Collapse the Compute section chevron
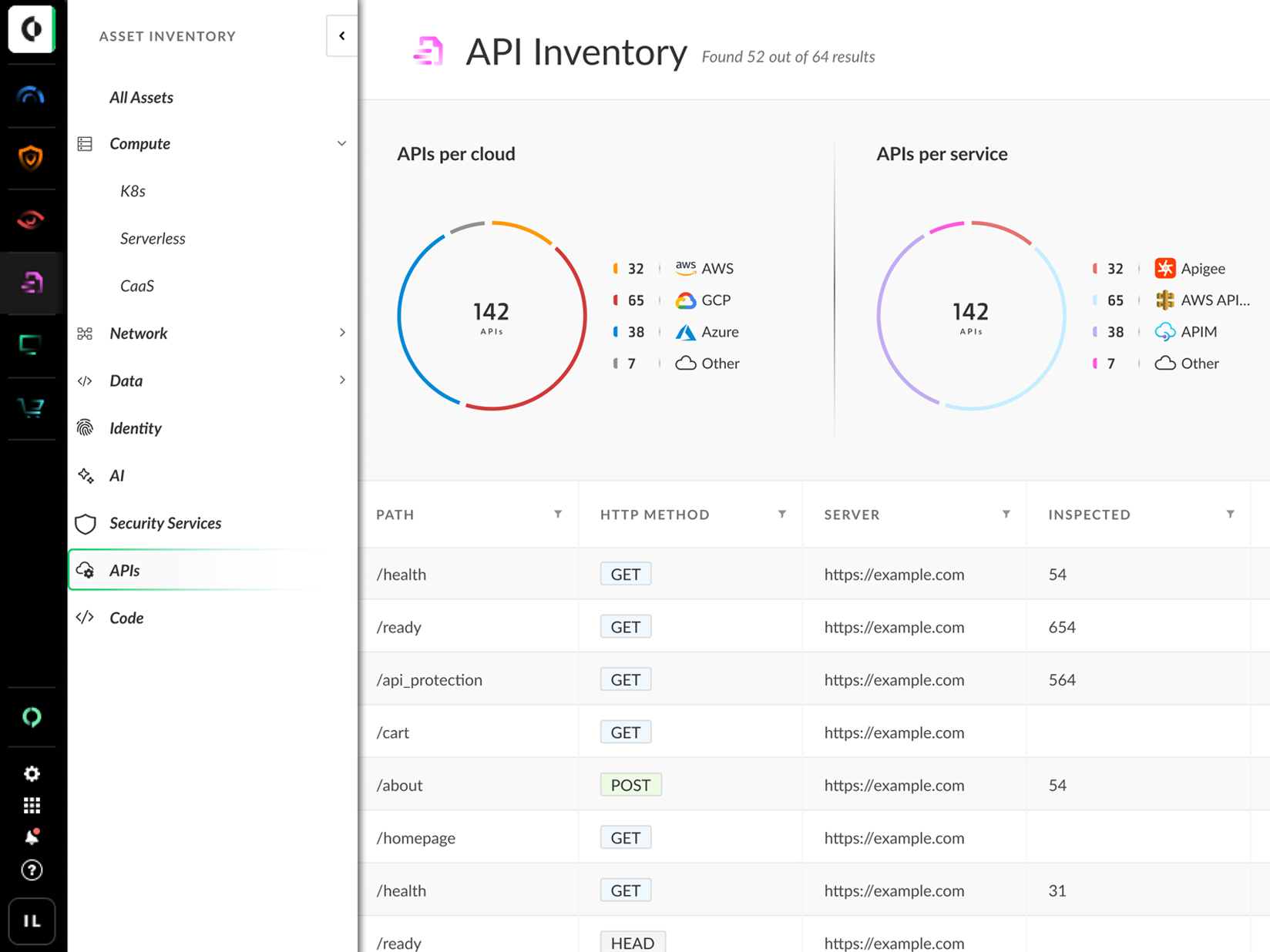Screen dimensions: 1270x952 [342, 143]
